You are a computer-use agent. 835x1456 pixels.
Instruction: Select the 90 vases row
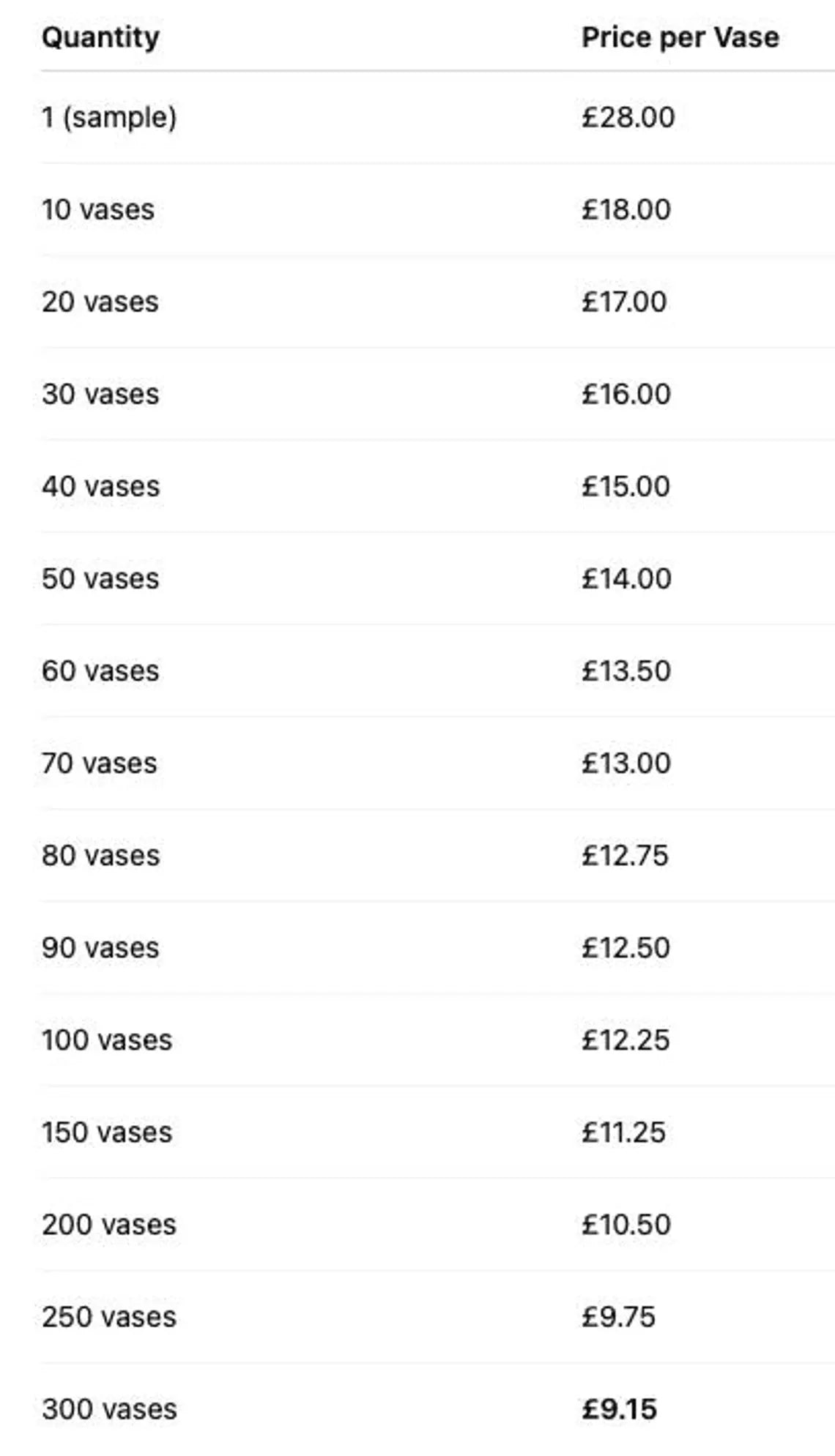438,947
